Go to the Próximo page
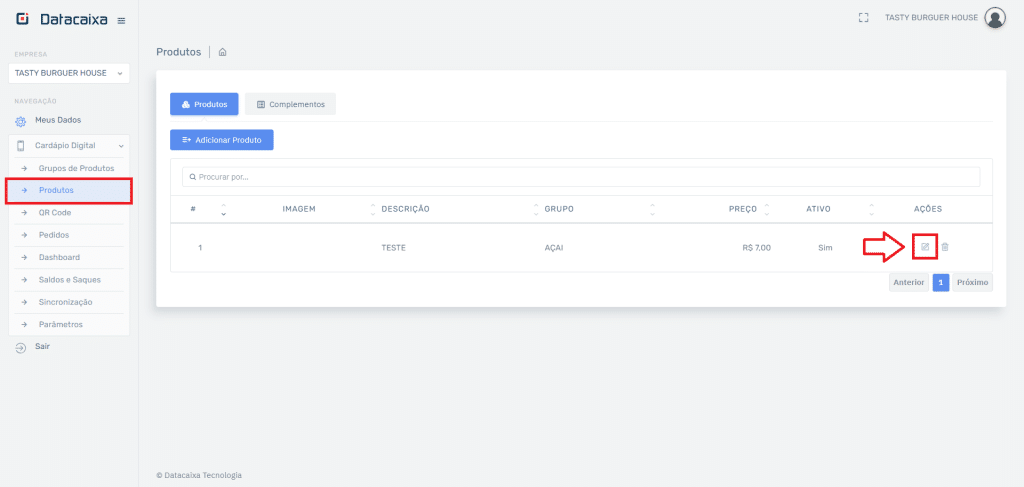 (x=972, y=282)
